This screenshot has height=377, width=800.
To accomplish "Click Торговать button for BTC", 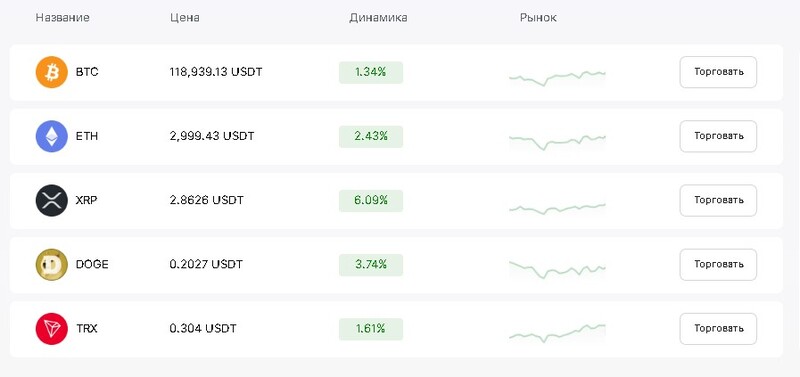I will click(718, 72).
